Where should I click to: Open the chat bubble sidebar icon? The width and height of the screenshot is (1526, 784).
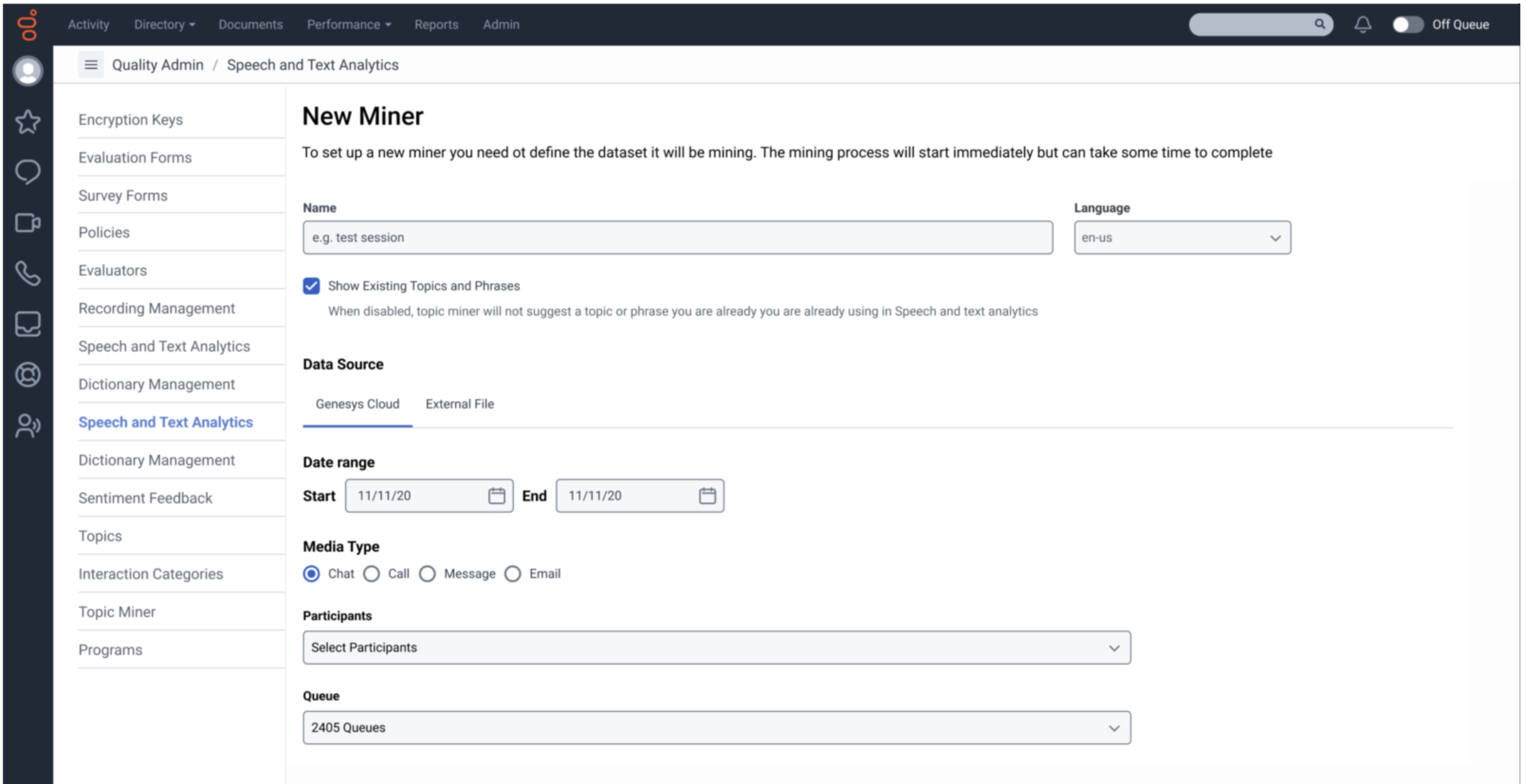[28, 172]
